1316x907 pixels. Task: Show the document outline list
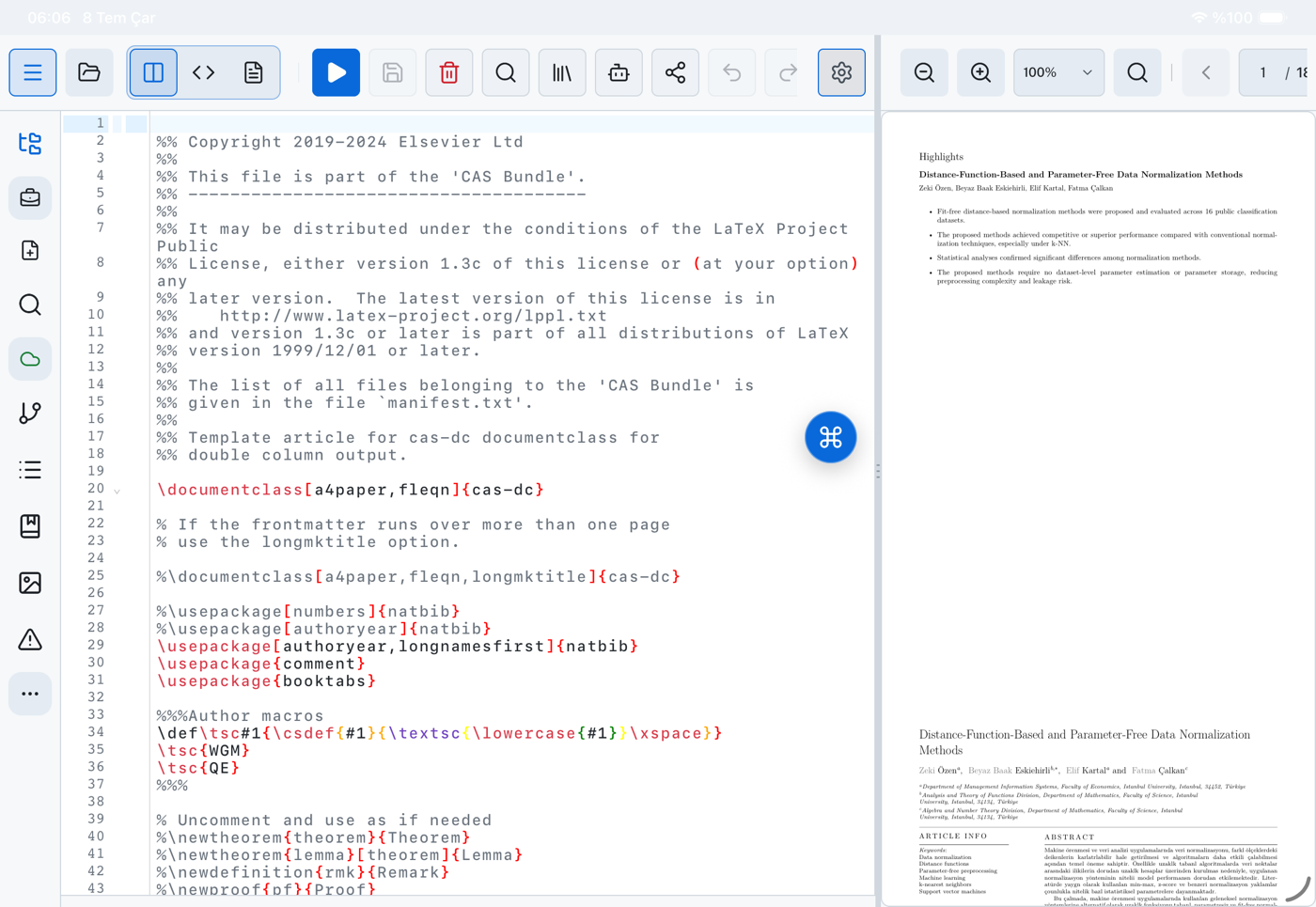(30, 470)
